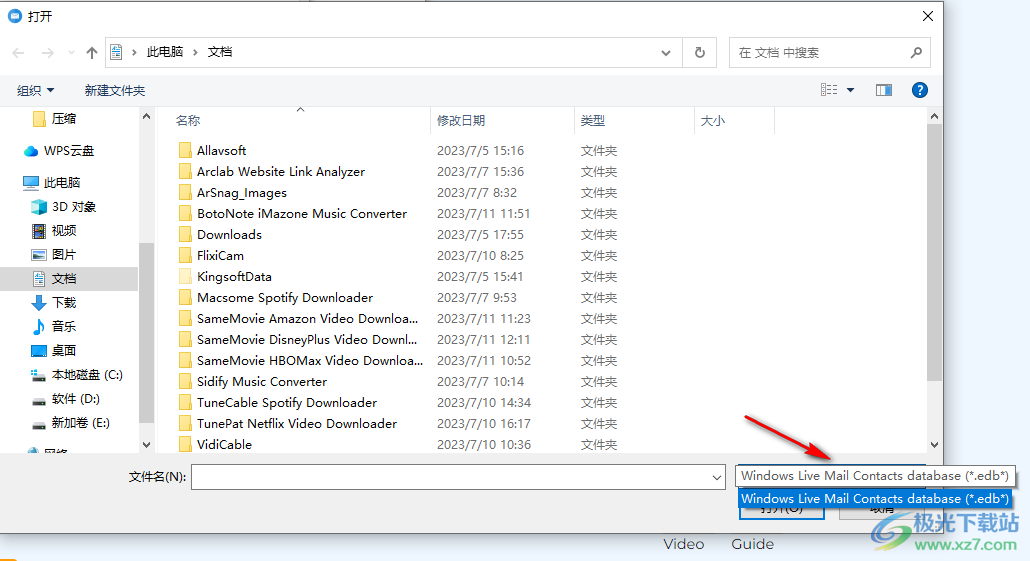Open 图片 in sidebar
1030x561 pixels.
64,255
